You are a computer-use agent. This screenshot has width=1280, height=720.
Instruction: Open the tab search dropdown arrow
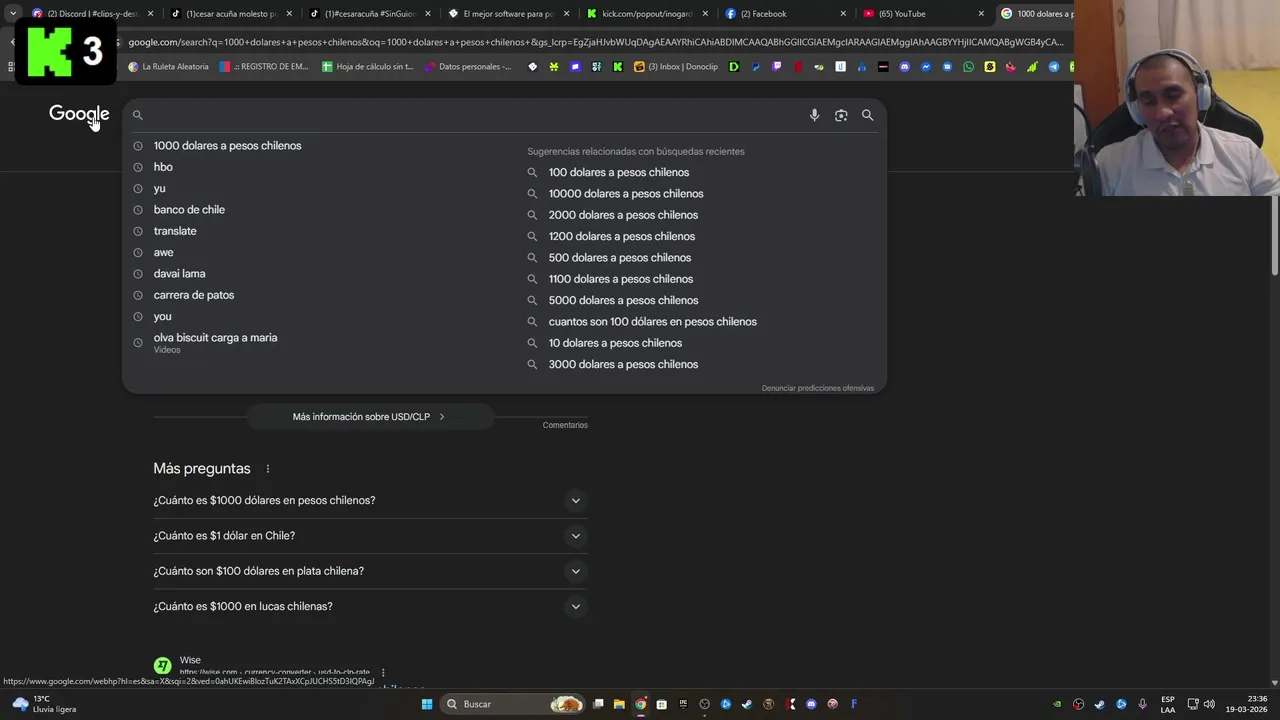12,13
